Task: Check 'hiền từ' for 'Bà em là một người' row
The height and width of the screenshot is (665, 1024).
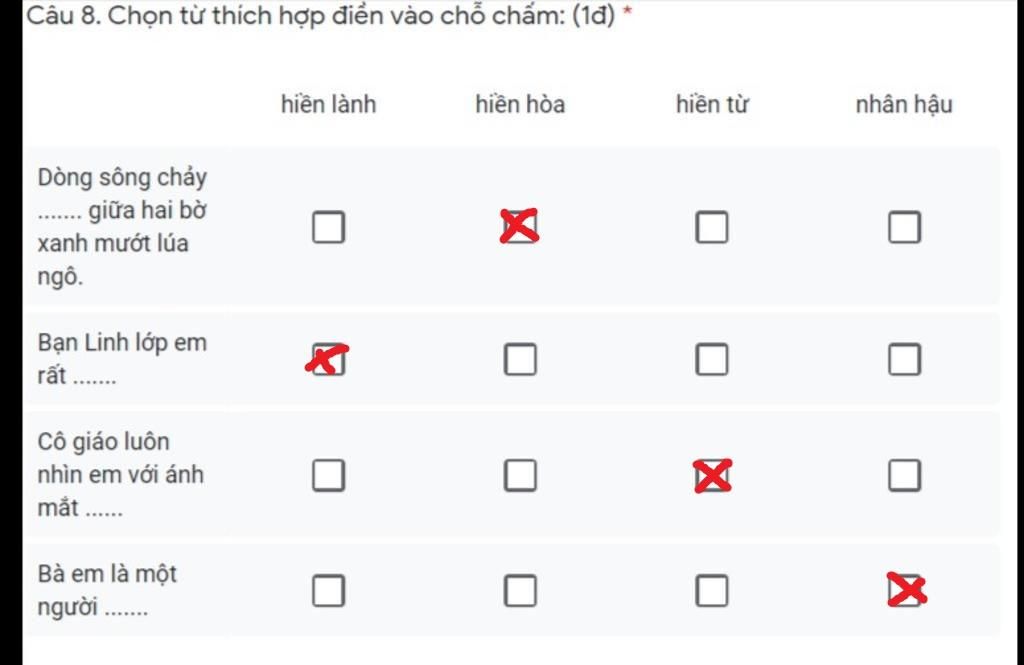Action: pos(712,591)
